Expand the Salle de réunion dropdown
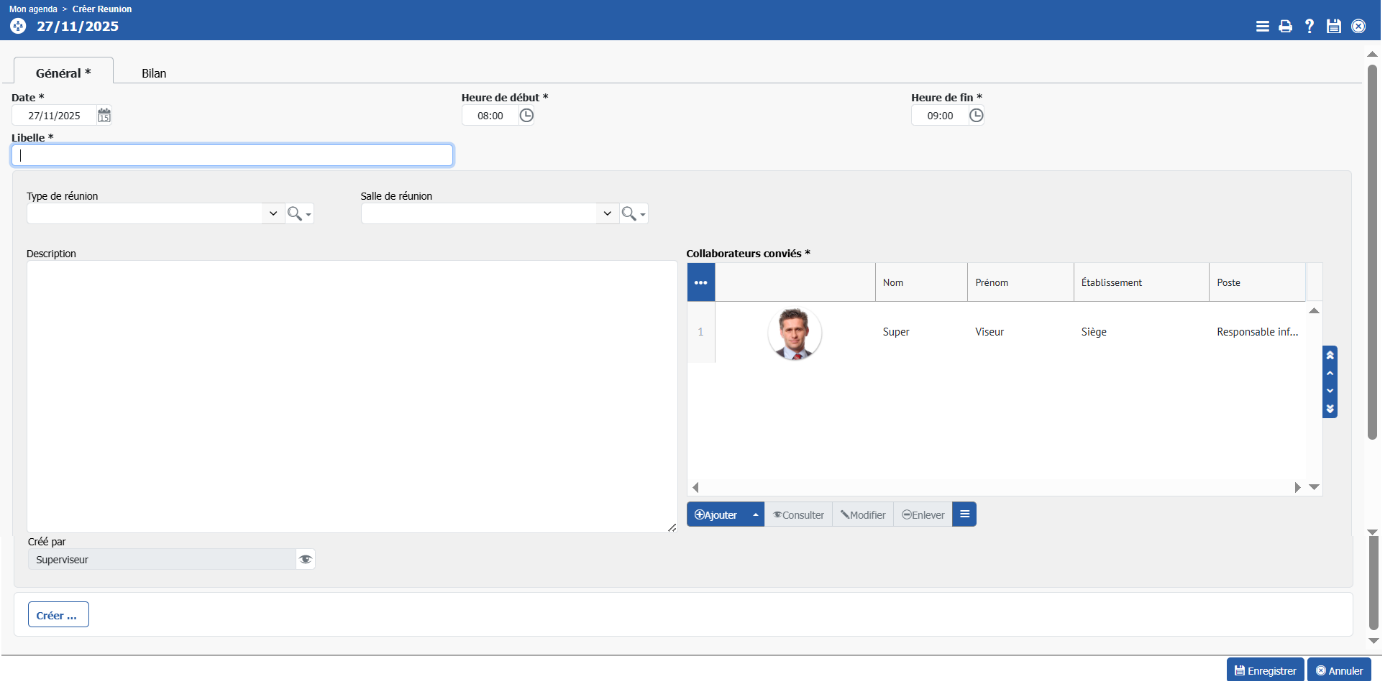Image resolution: width=1385 pixels, height=684 pixels. click(607, 214)
